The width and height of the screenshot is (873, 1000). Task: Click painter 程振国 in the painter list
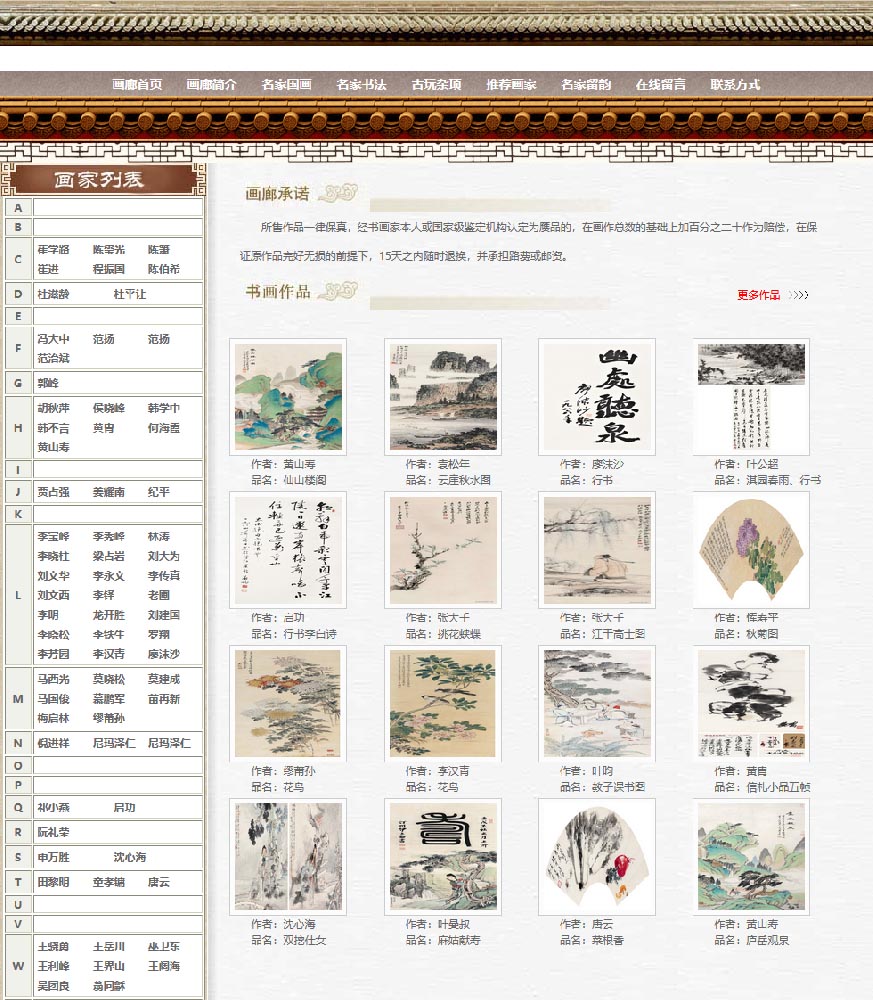pos(109,269)
